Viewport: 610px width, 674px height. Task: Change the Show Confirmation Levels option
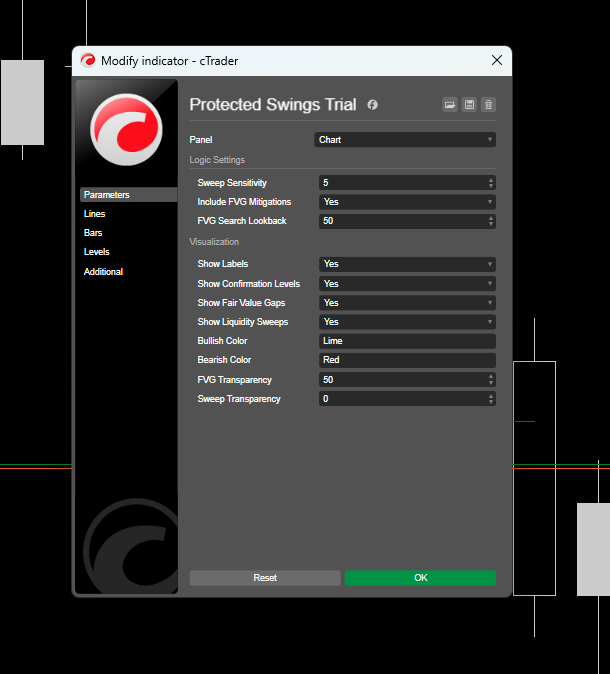[x=405, y=284]
